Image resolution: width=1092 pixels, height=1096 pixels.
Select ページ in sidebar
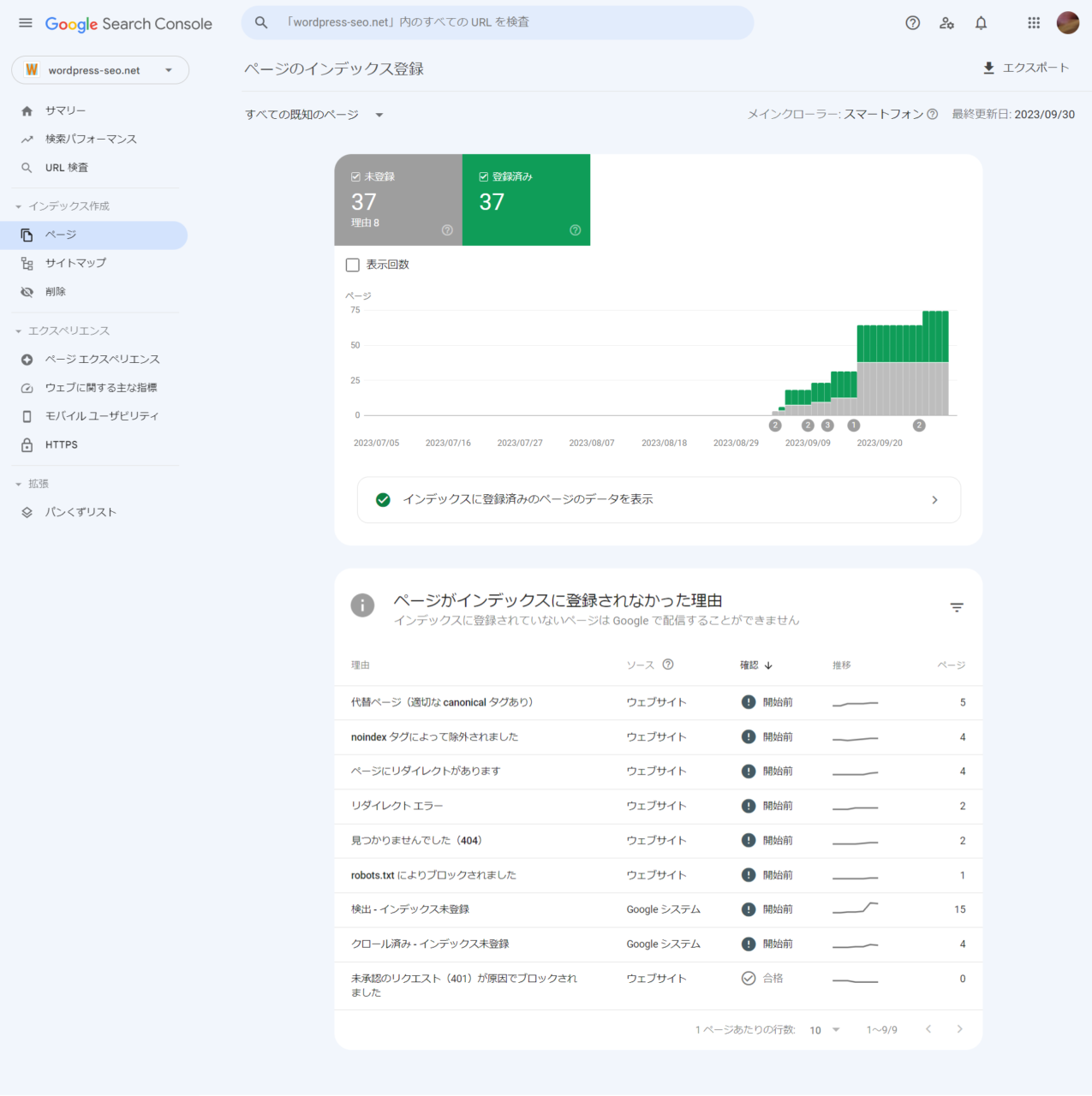[94, 235]
